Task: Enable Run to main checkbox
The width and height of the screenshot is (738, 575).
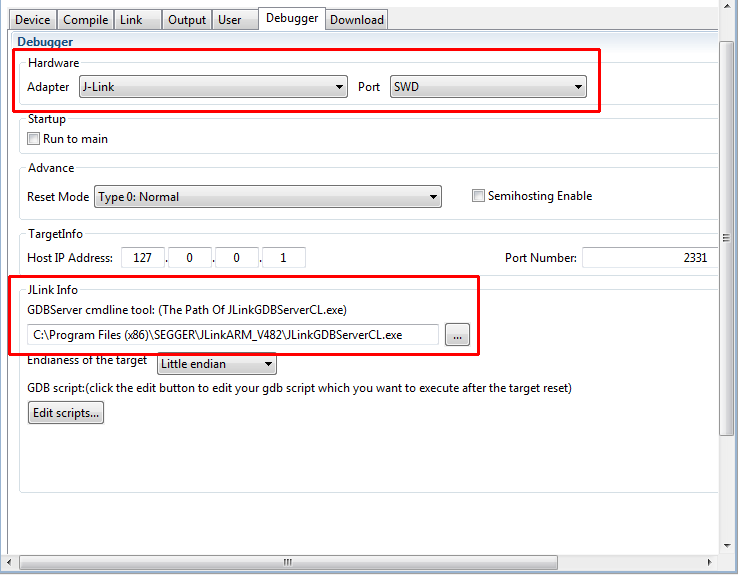Action: pyautogui.click(x=34, y=139)
